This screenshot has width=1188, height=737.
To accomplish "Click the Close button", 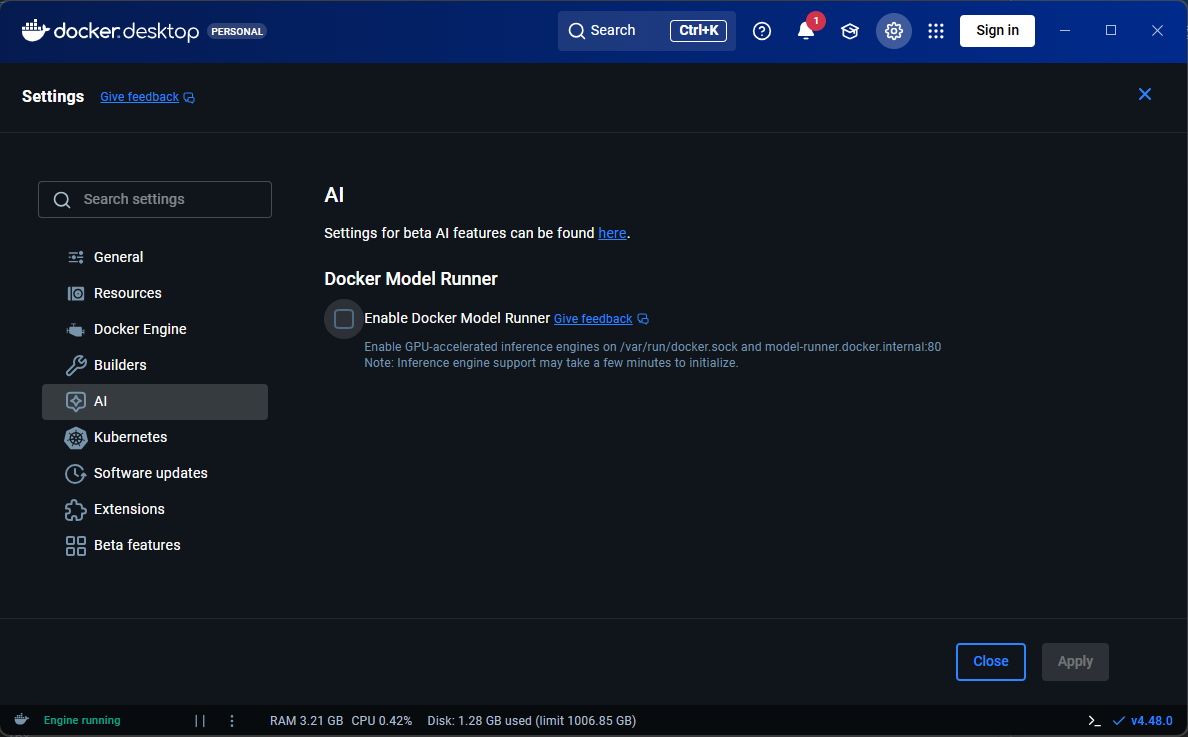I will pos(990,661).
